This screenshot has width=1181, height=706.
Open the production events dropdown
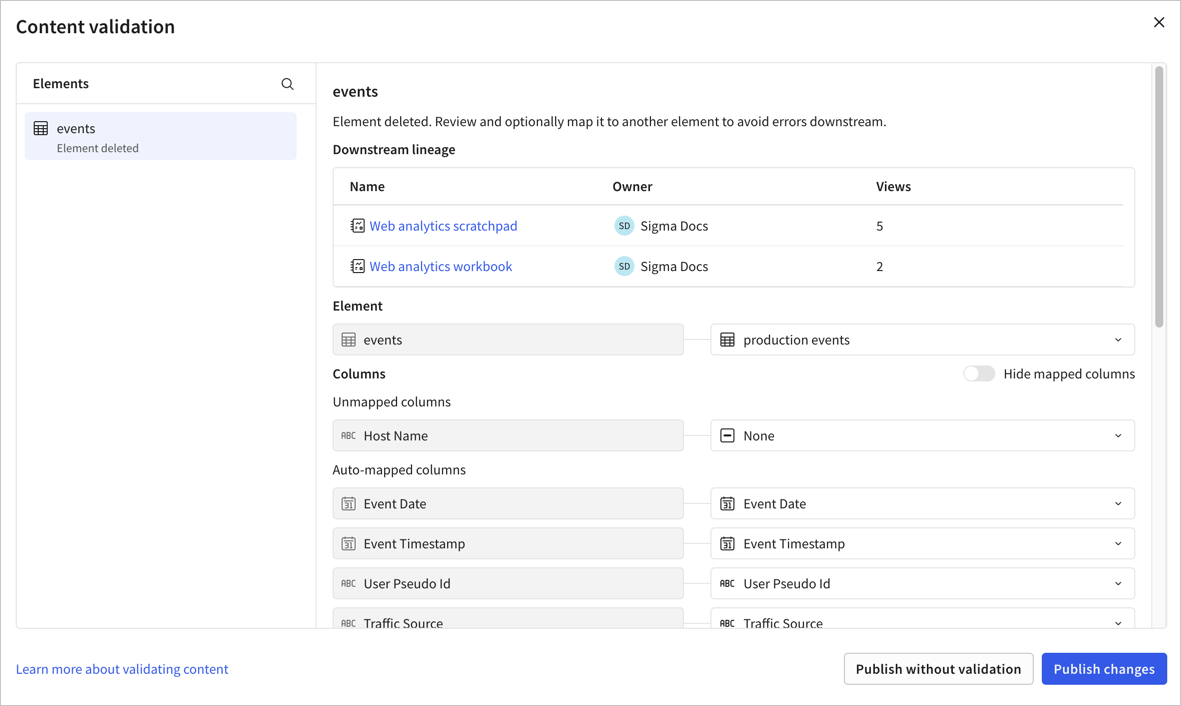click(x=1118, y=339)
